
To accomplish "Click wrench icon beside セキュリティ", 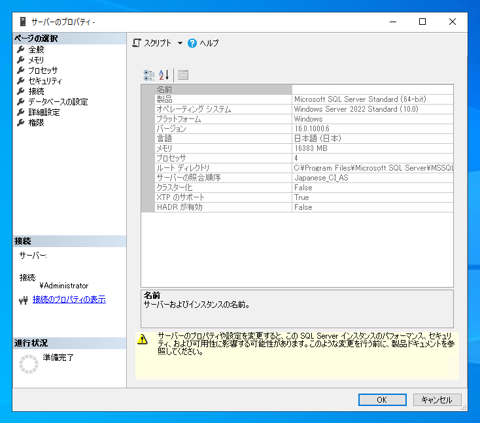I will coord(21,81).
